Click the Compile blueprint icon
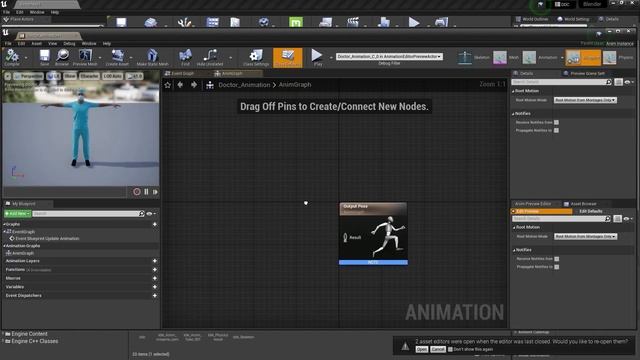The height and width of the screenshot is (360, 640). (12, 56)
